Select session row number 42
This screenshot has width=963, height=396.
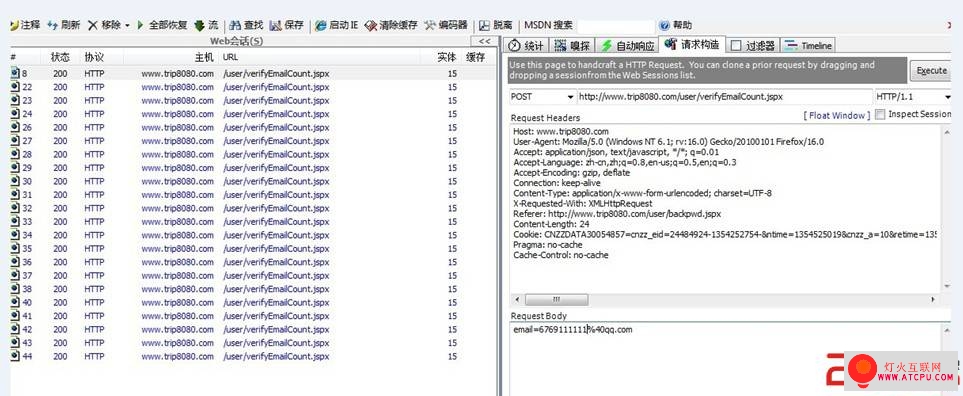point(252,330)
